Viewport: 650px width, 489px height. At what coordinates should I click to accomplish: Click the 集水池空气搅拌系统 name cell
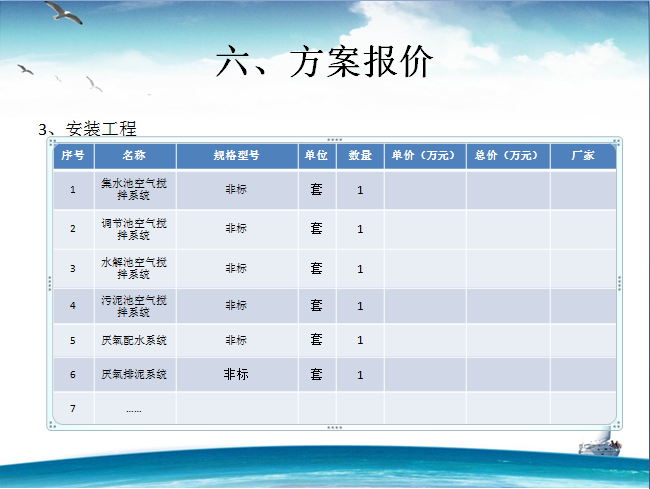(135, 190)
